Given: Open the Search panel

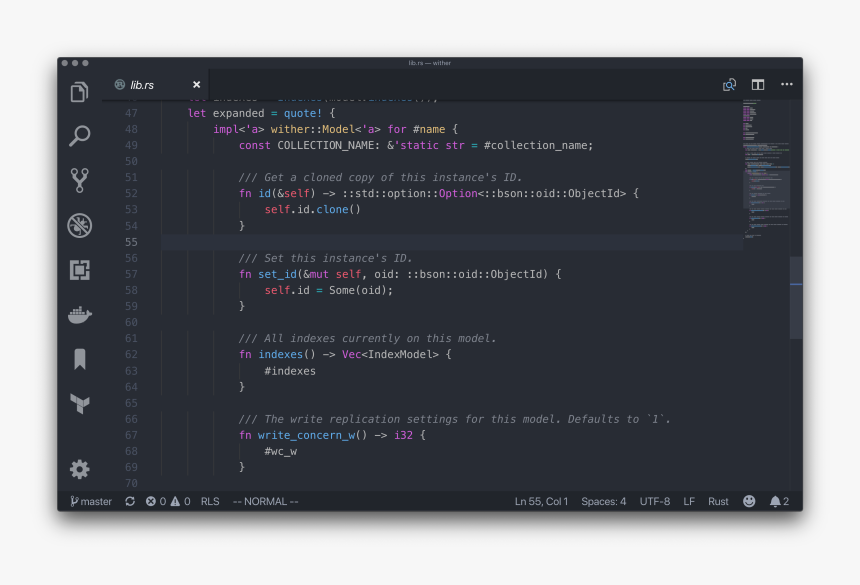Looking at the screenshot, I should (x=80, y=136).
